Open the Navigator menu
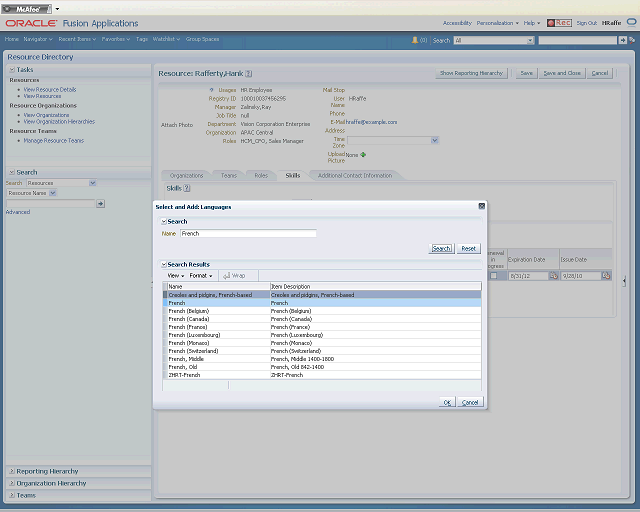The height and width of the screenshot is (512, 640). pos(38,39)
